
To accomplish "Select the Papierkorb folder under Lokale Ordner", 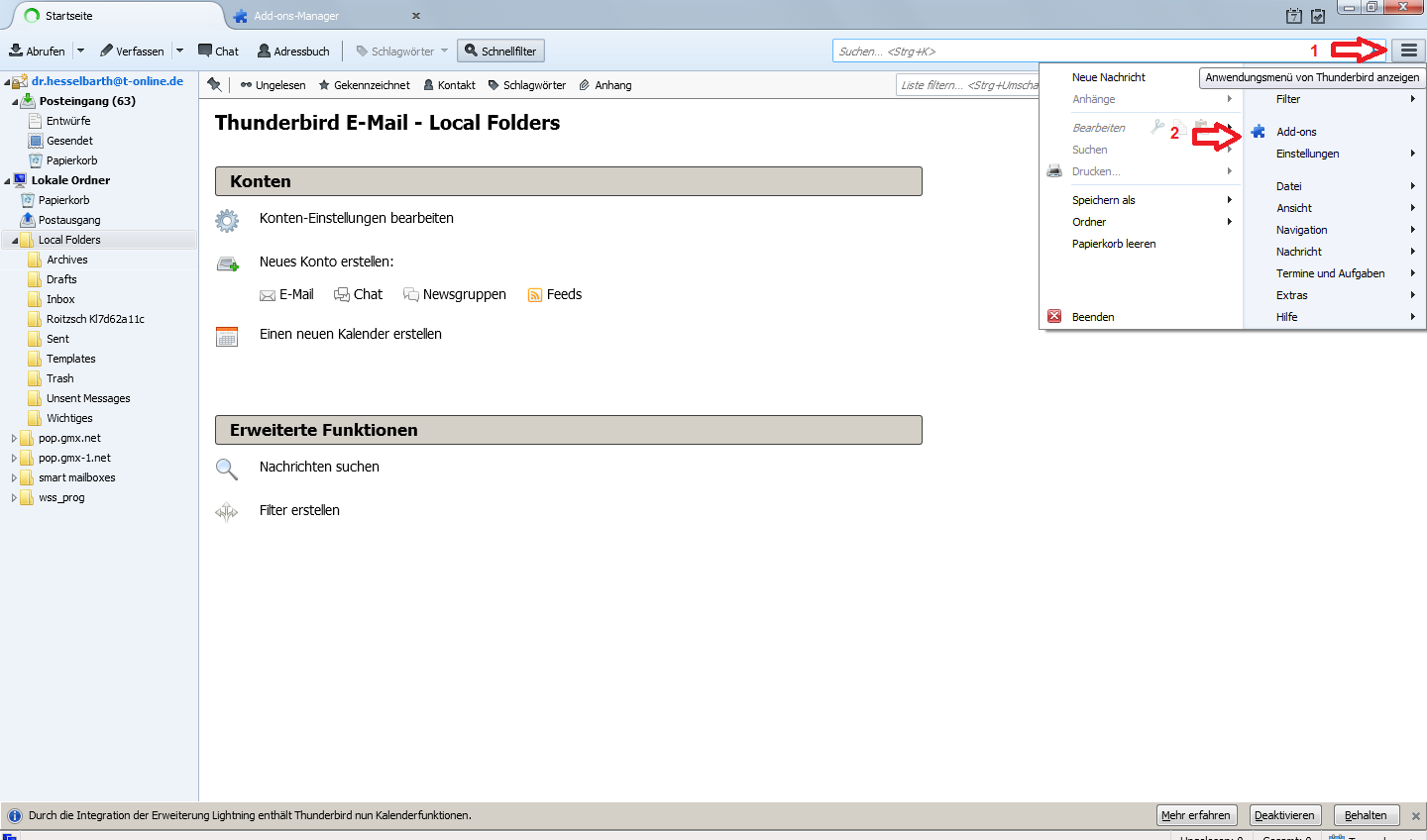I will [x=63, y=200].
